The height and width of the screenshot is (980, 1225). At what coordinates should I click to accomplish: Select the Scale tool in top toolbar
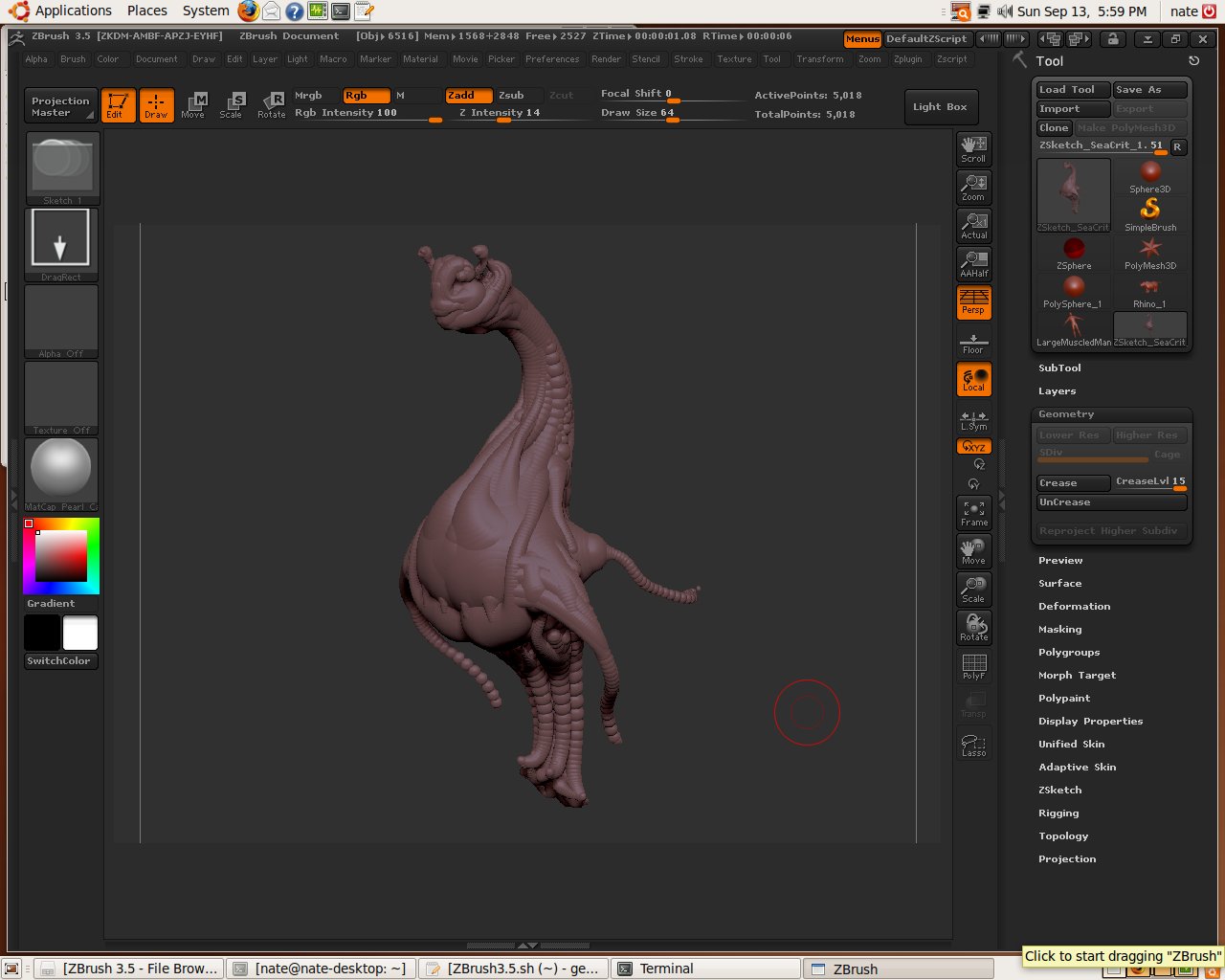tap(232, 105)
